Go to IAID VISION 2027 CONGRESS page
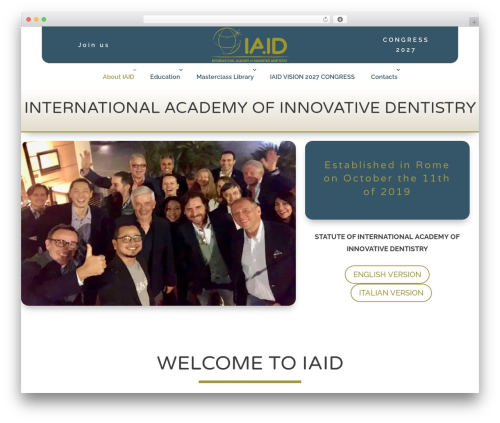This screenshot has height=423, width=500. (312, 77)
